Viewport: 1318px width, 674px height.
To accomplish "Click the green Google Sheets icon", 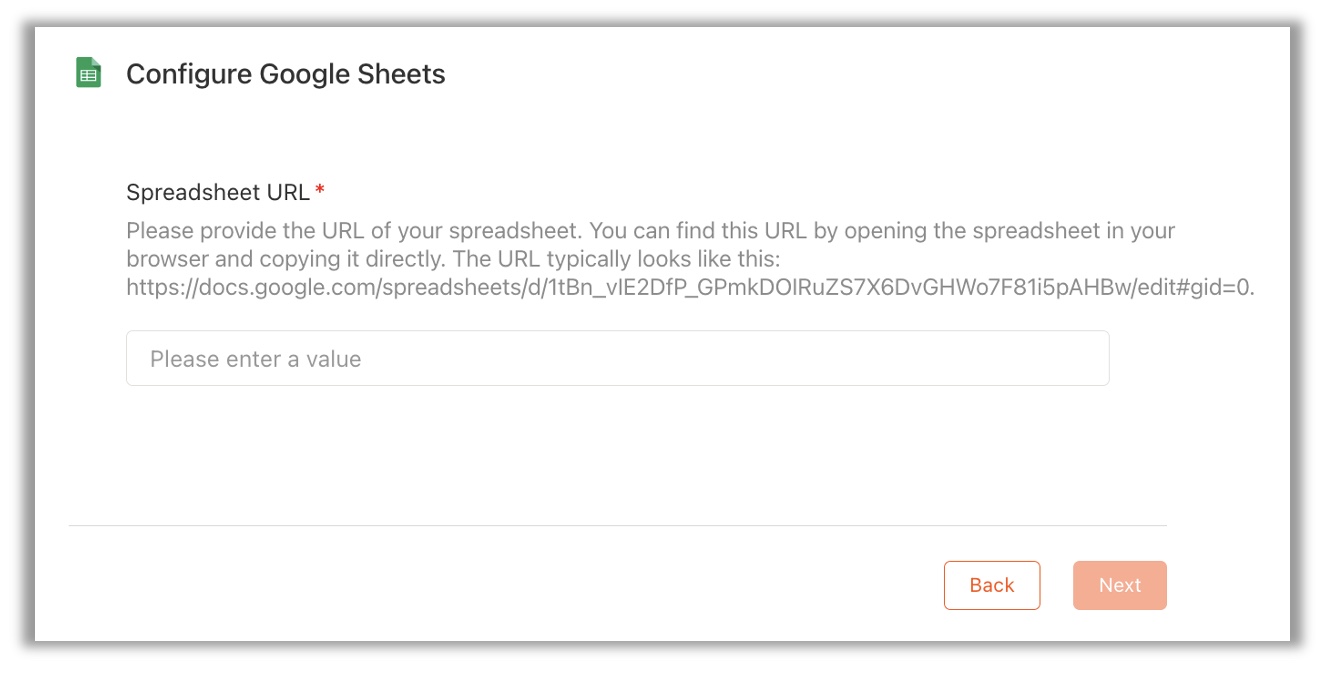I will pyautogui.click(x=89, y=73).
